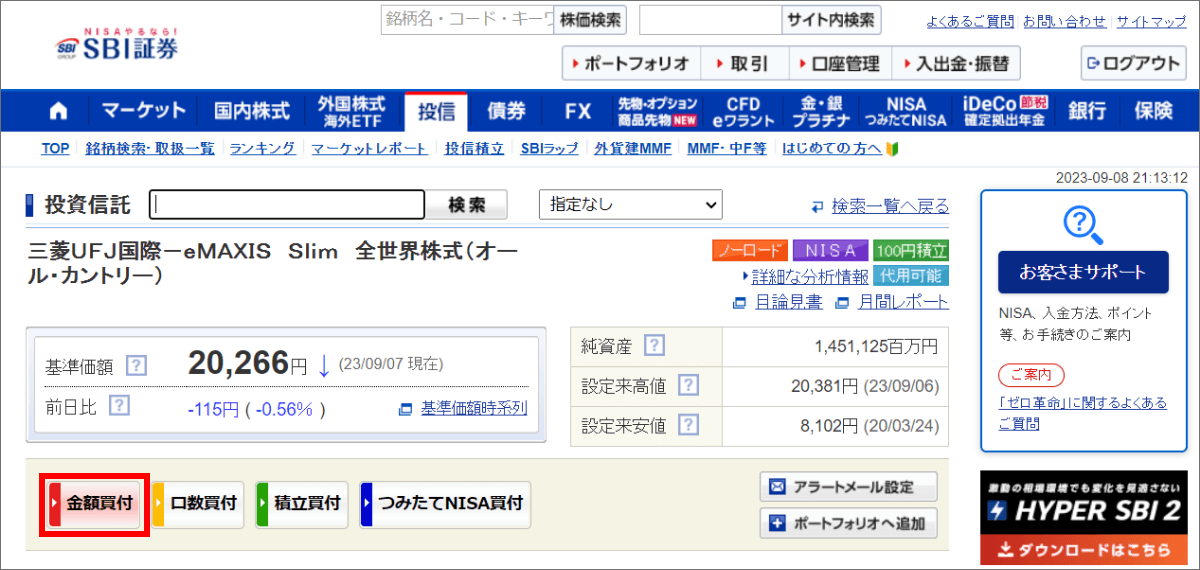
Task: Open 投信積立 submenu link
Action: click(x=474, y=148)
